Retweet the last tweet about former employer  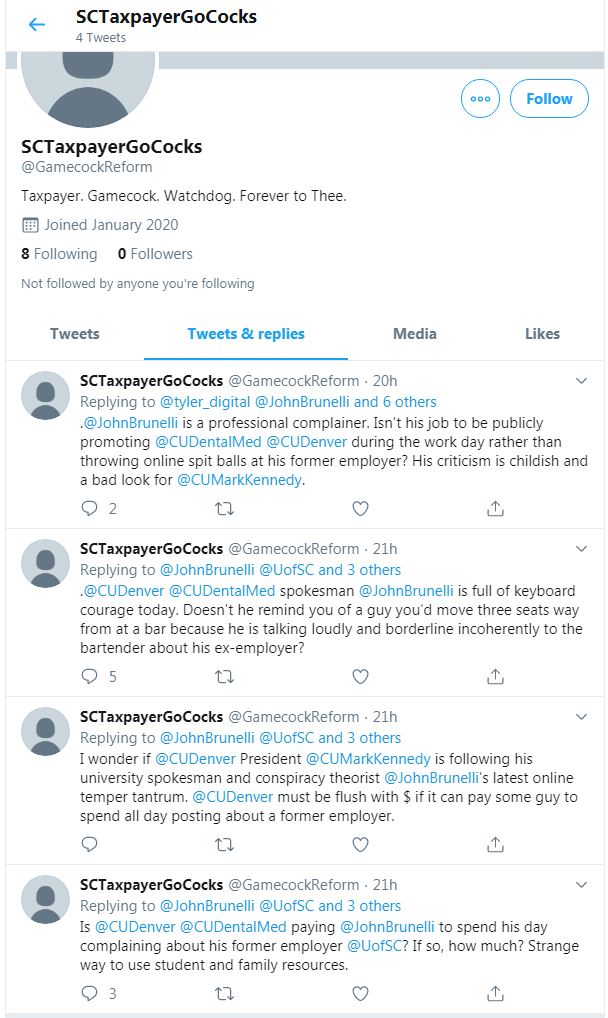point(225,993)
